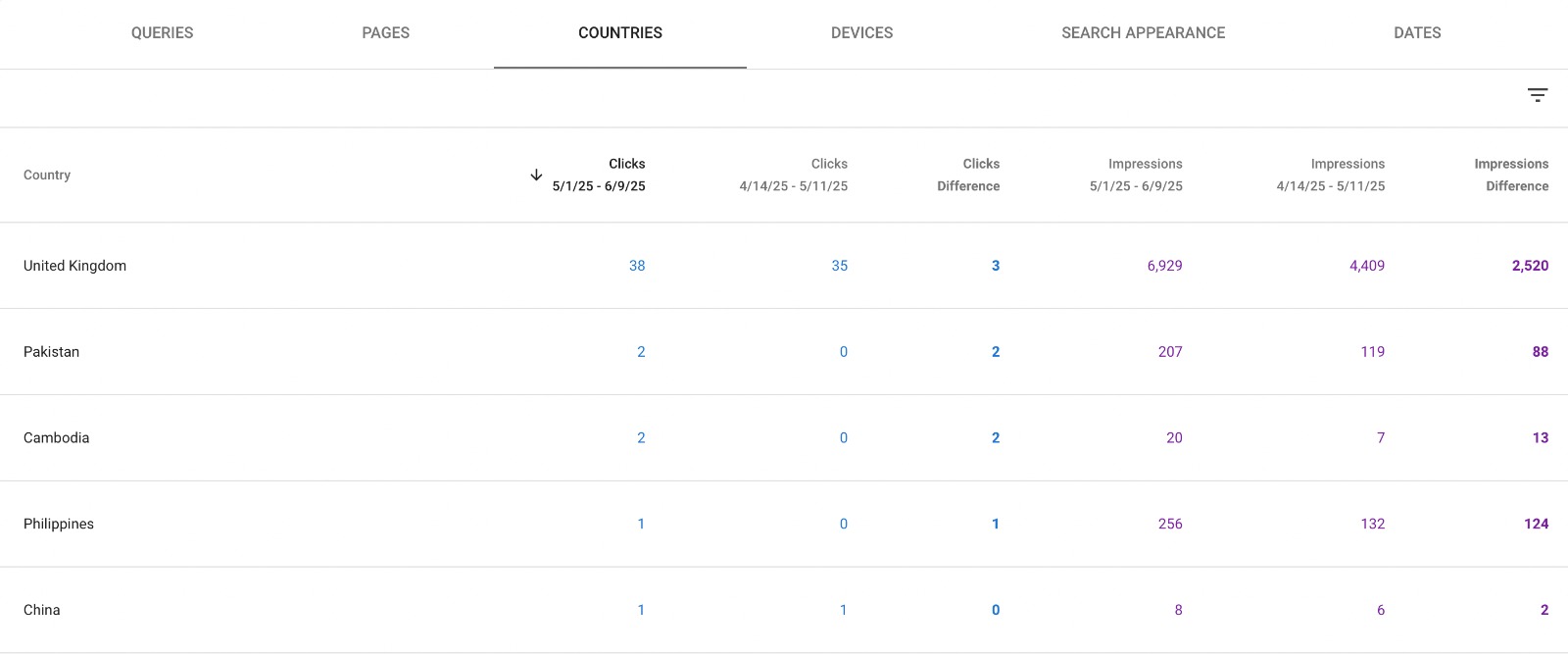Image resolution: width=1568 pixels, height=654 pixels.
Task: Choose the China country row
Action: (42, 610)
